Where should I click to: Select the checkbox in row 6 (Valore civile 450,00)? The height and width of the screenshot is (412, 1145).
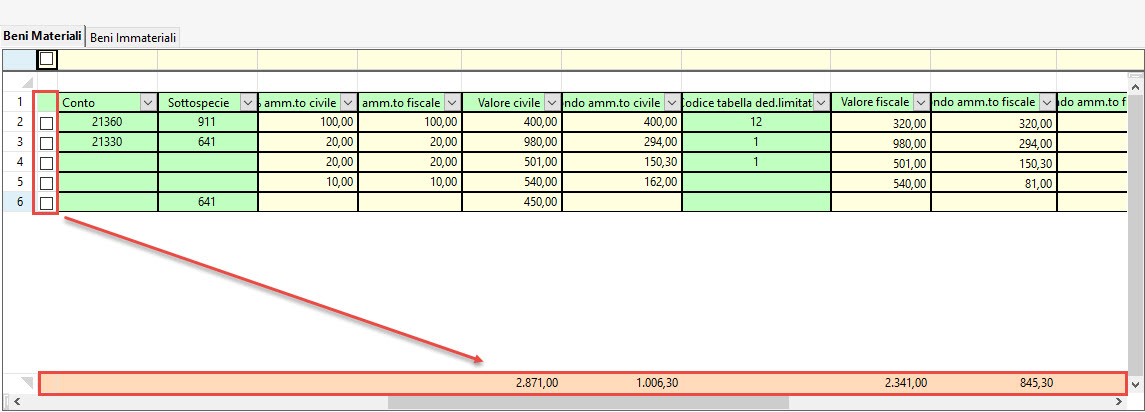(47, 203)
